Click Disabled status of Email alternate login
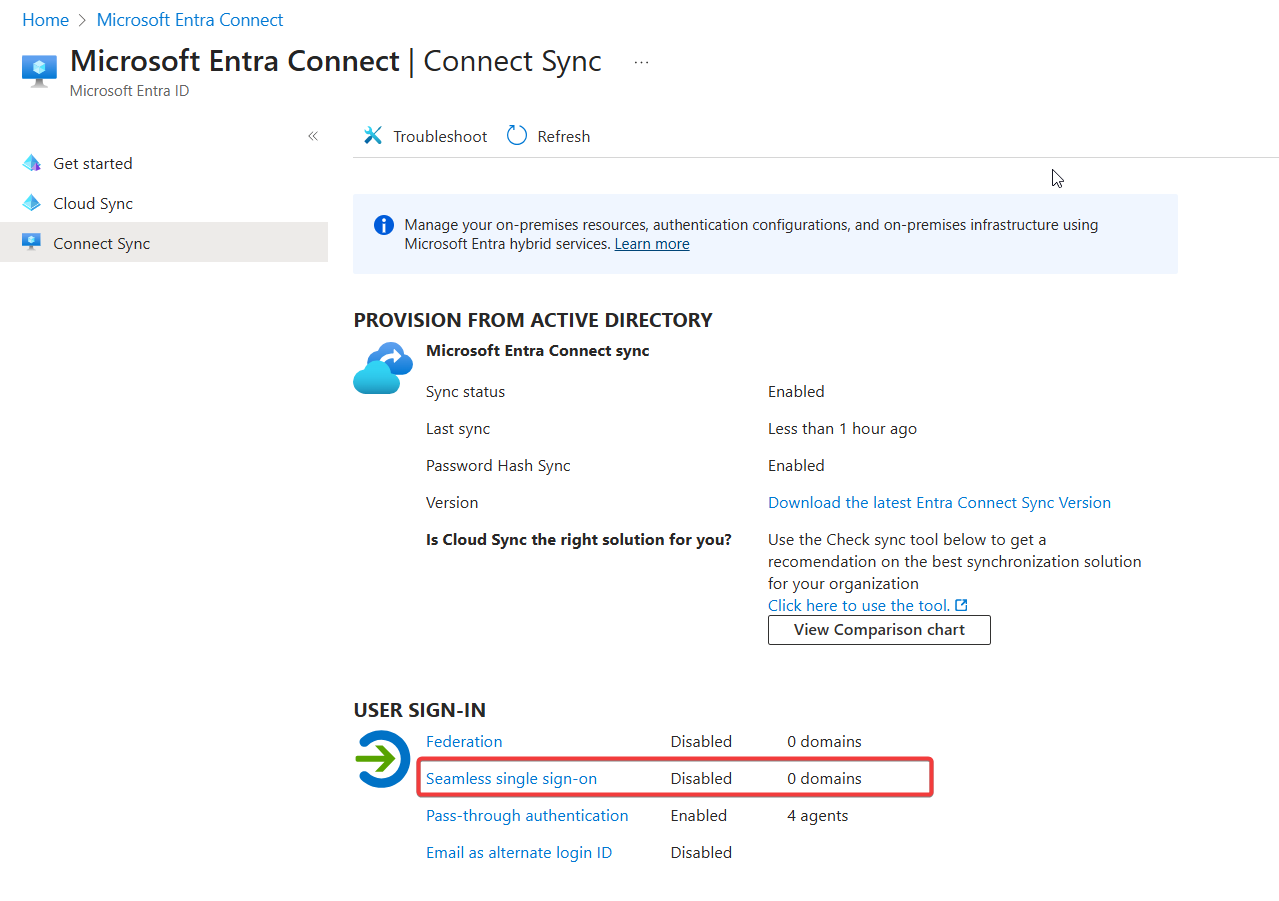1279x901 pixels. (701, 852)
